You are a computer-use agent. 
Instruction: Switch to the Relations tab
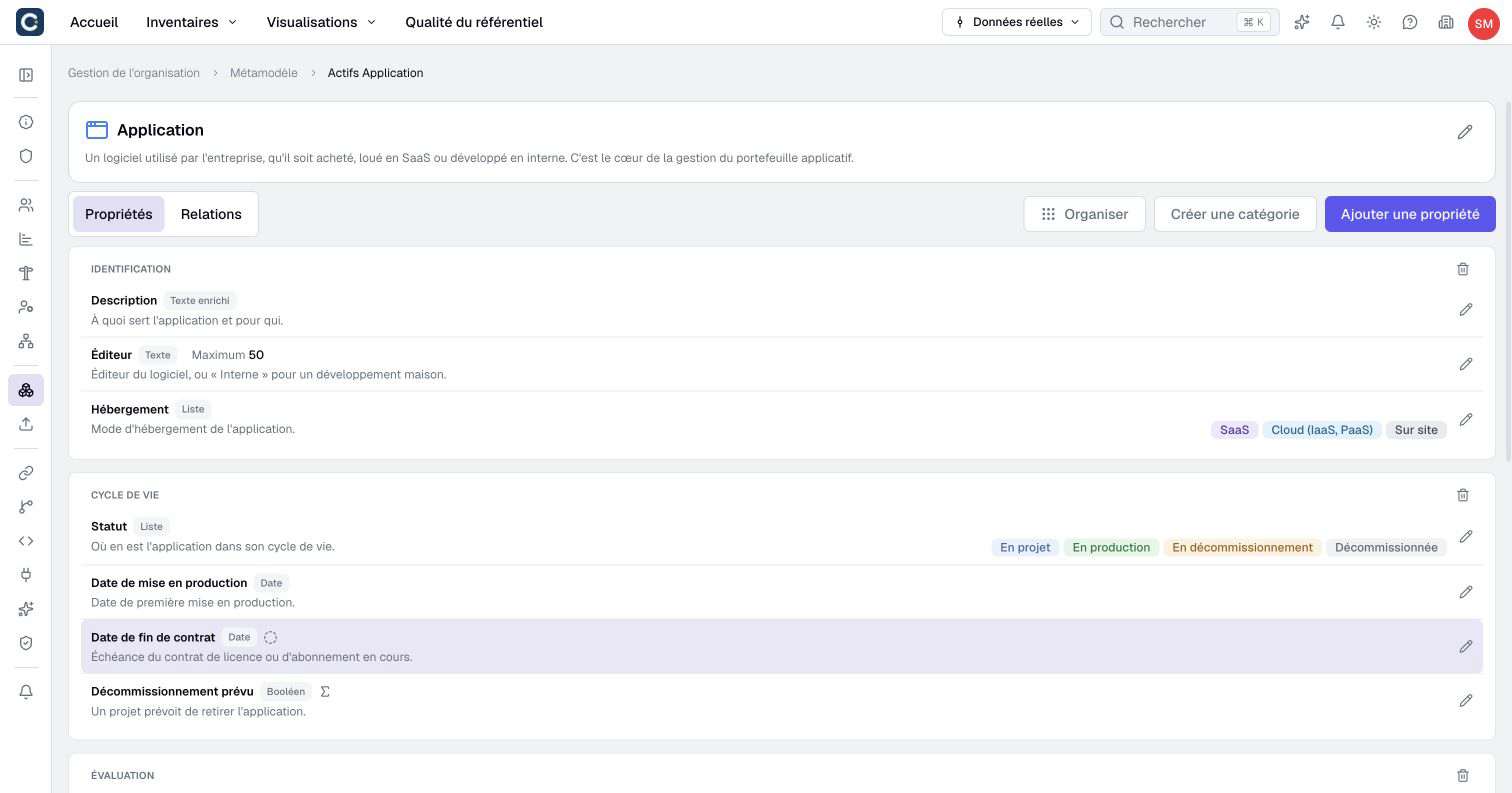pyautogui.click(x=211, y=214)
